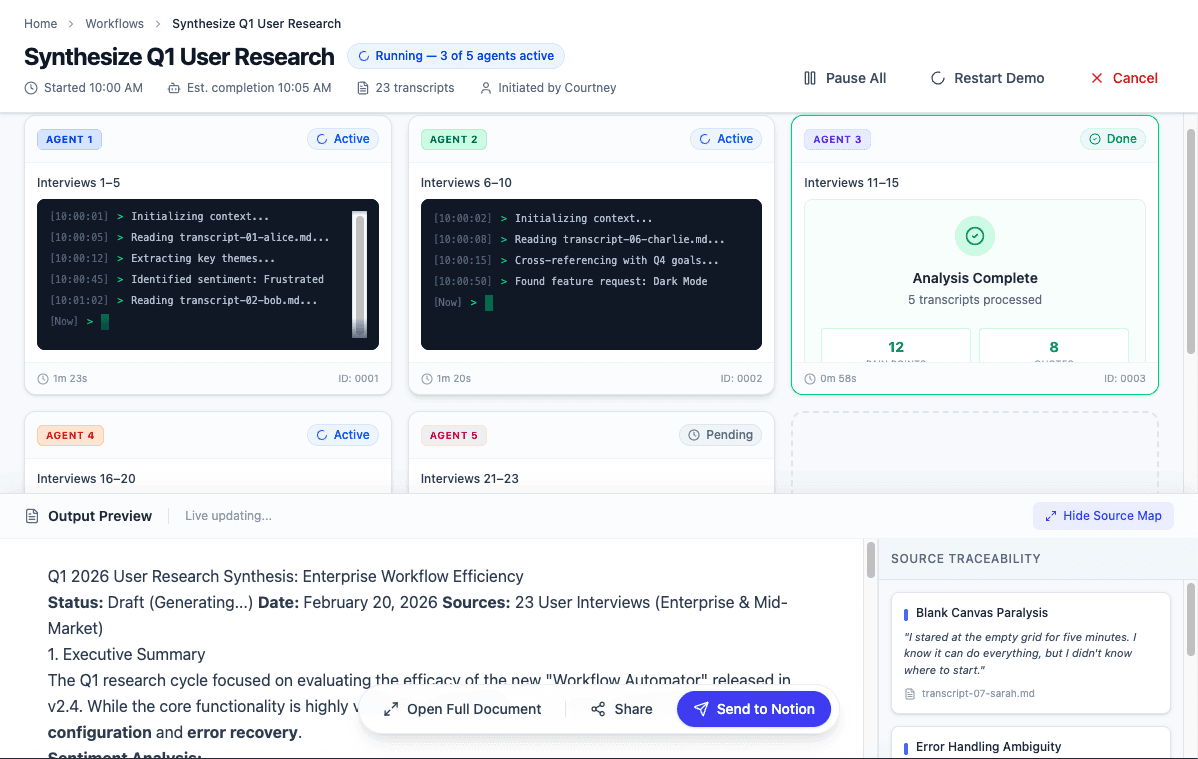Click the clock icon next to 0m 58s
This screenshot has height=759, width=1198.
coord(810,378)
